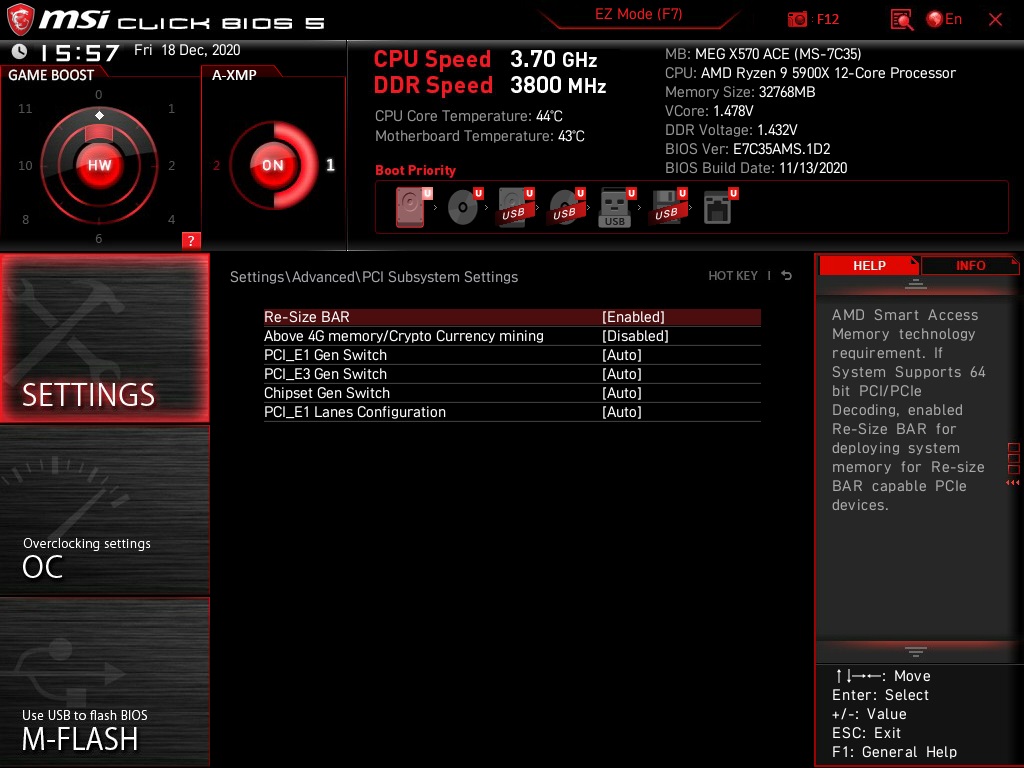1024x768 pixels.
Task: Open the Chipset Gen Switch dropdown
Action: coord(622,393)
